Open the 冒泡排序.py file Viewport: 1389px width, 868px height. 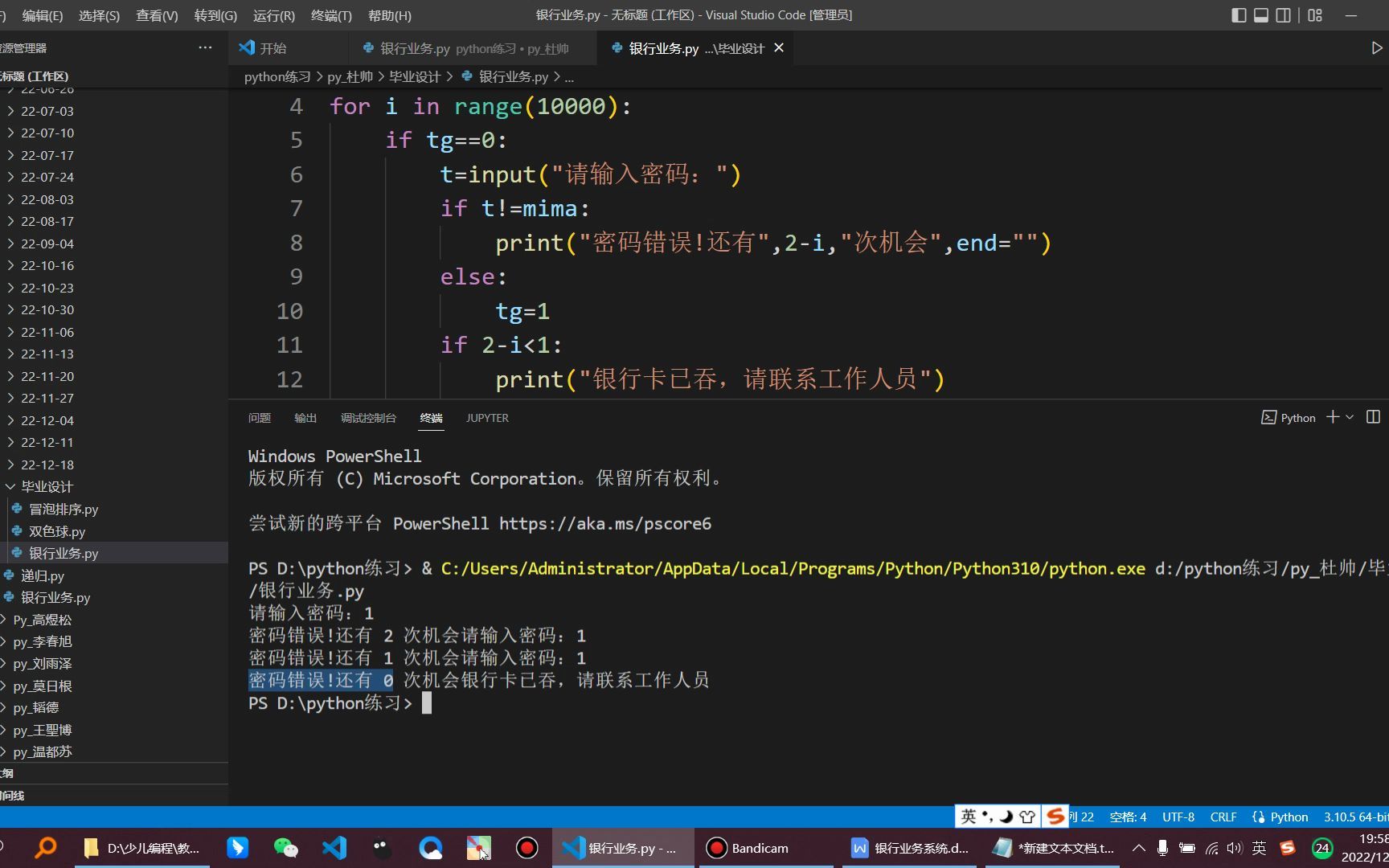pyautogui.click(x=114, y=509)
